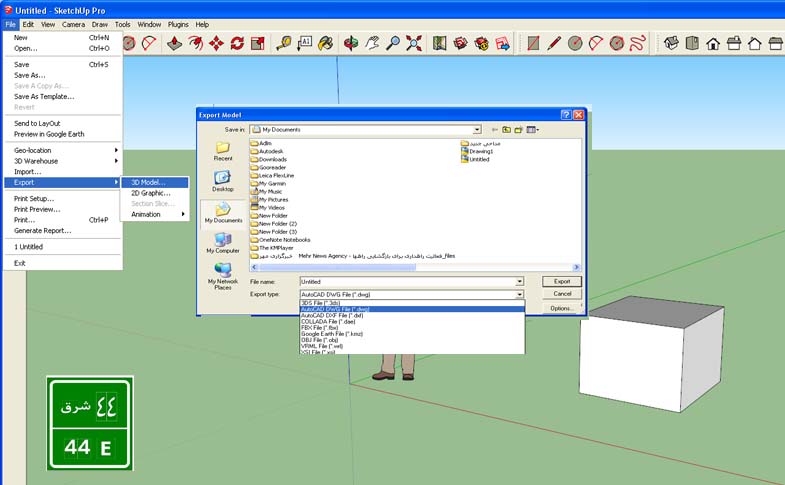Select the Move tool in toolbar

pos(216,43)
